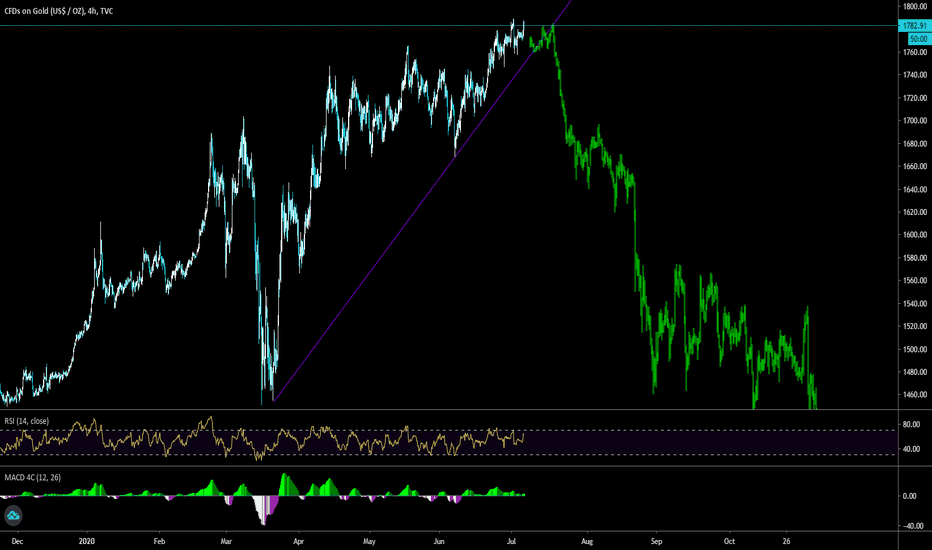Click the Feb label on time axis

tap(159, 542)
